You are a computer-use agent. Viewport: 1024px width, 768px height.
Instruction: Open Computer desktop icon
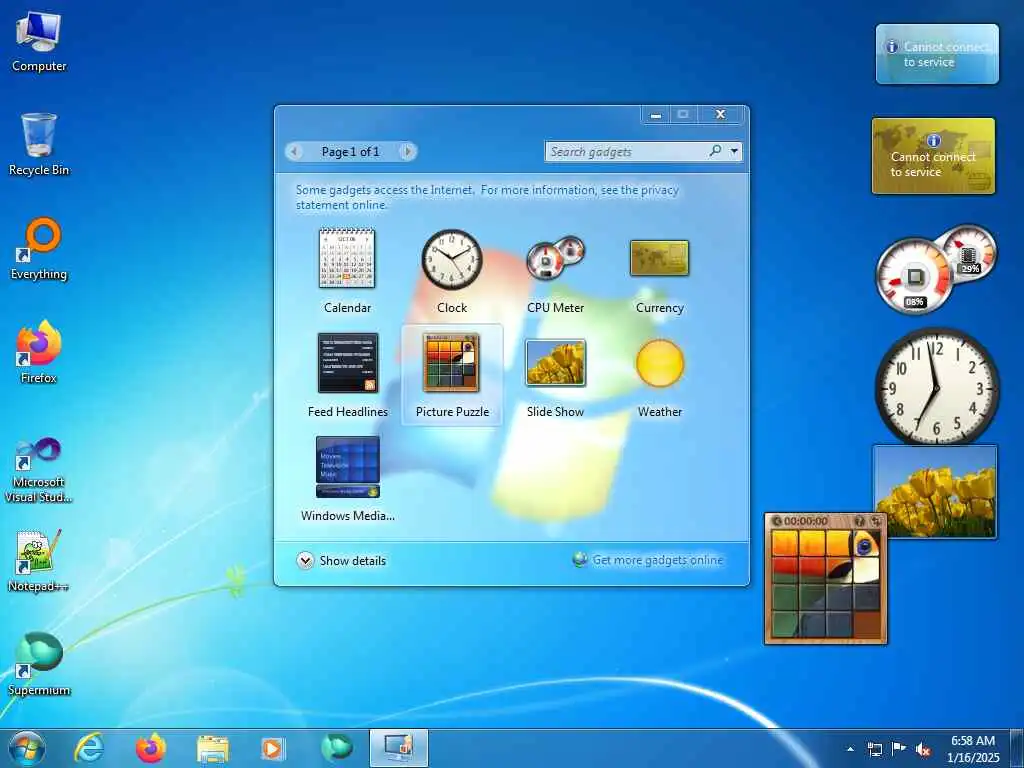click(x=39, y=42)
